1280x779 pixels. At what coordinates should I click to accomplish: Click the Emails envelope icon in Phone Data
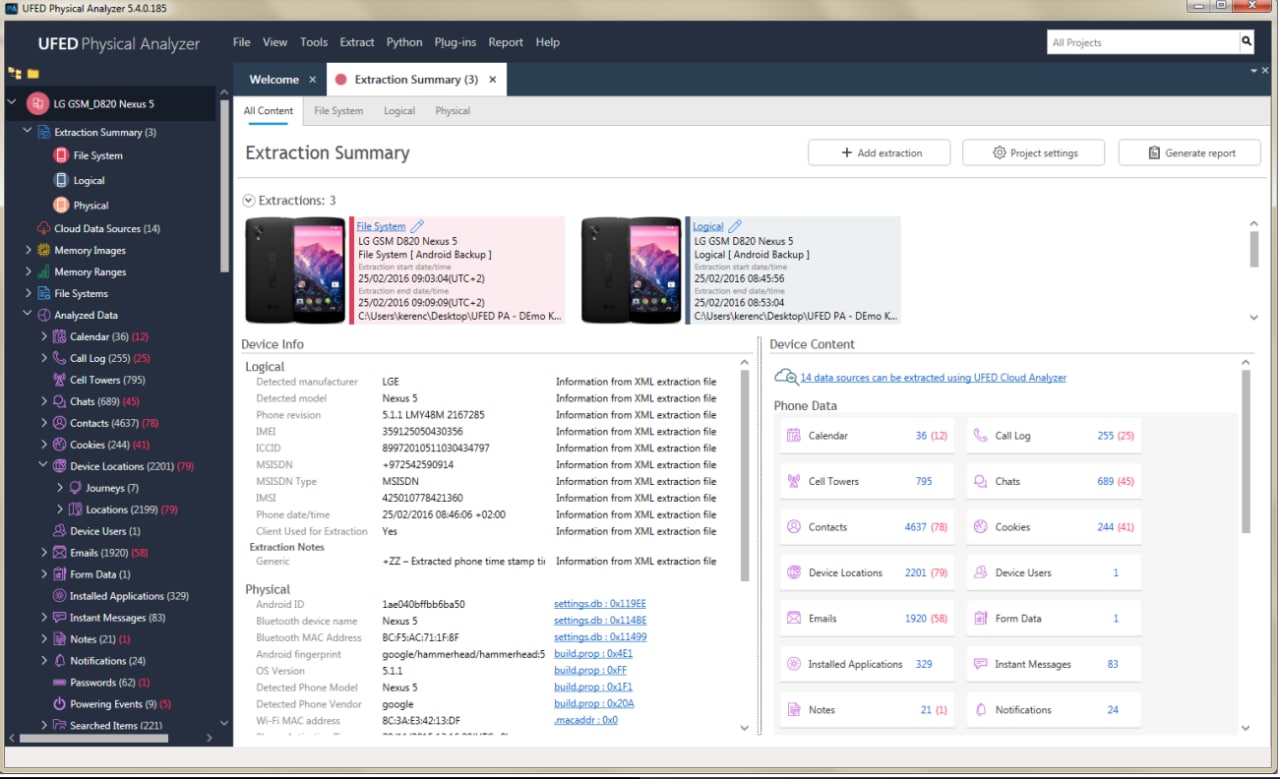point(794,618)
